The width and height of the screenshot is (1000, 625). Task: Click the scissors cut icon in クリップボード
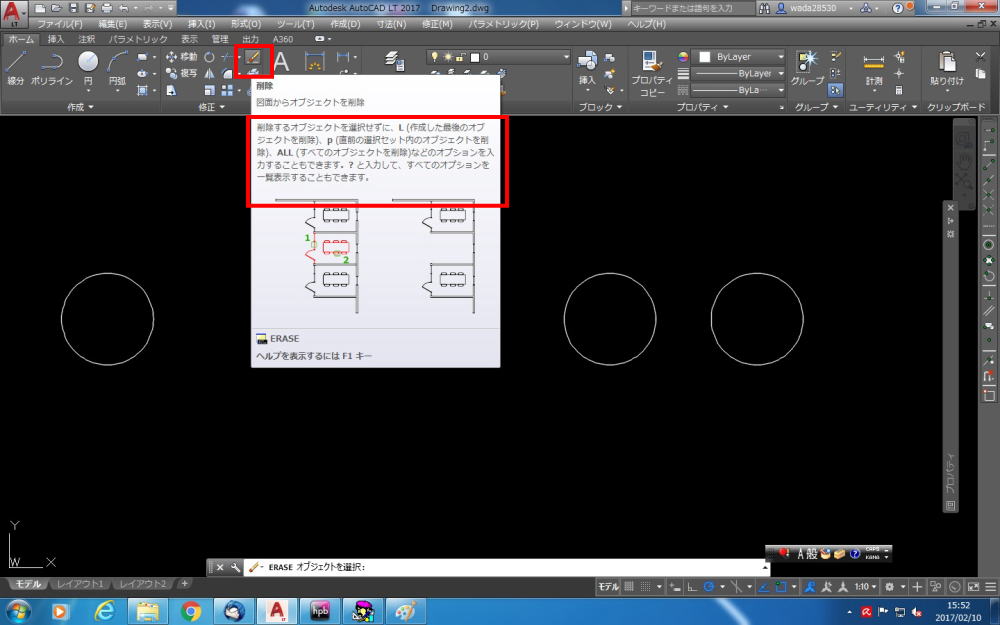pyautogui.click(x=981, y=57)
